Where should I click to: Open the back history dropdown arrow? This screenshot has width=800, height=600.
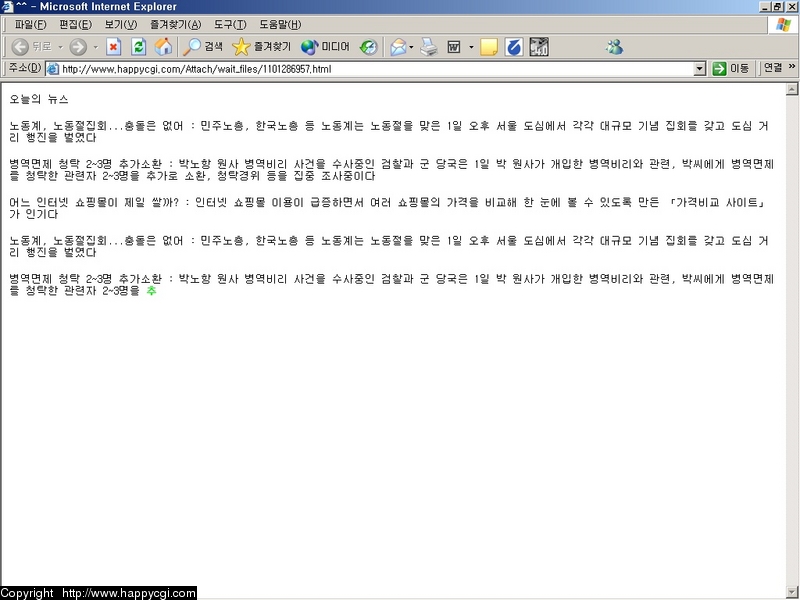[x=60, y=47]
